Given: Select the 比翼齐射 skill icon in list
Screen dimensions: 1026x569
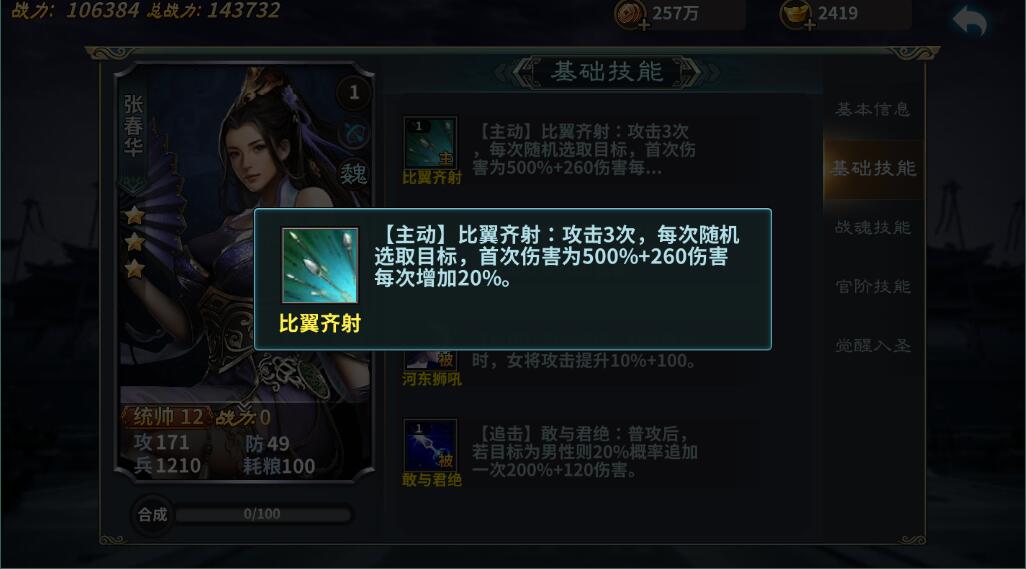Looking at the screenshot, I should 430,143.
